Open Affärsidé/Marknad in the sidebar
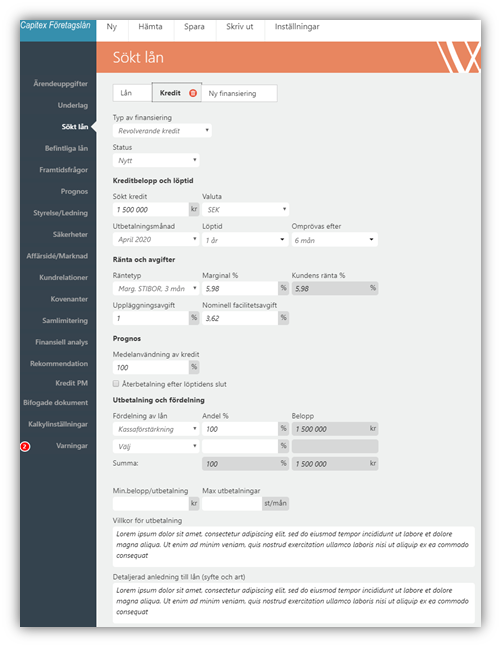 [57, 256]
